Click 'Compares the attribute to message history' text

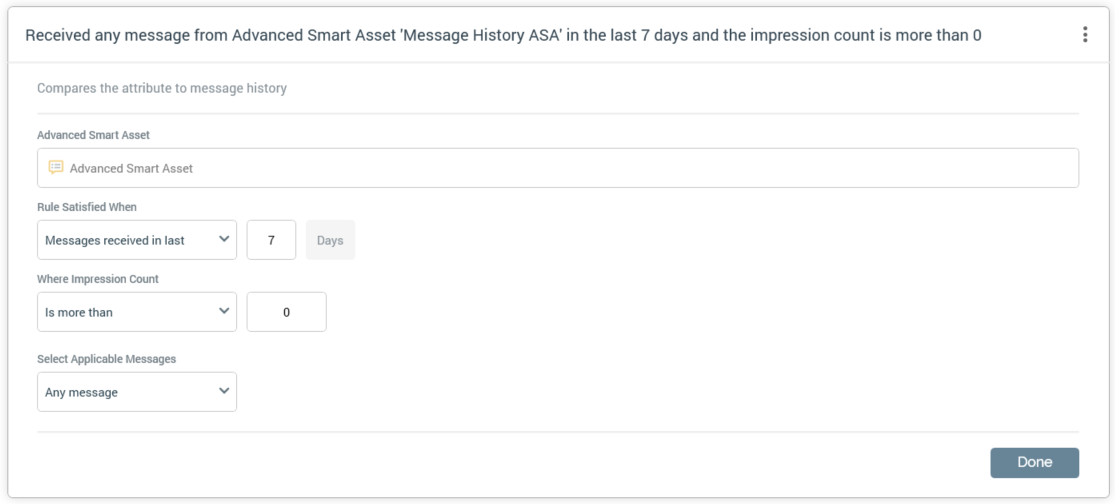point(162,88)
